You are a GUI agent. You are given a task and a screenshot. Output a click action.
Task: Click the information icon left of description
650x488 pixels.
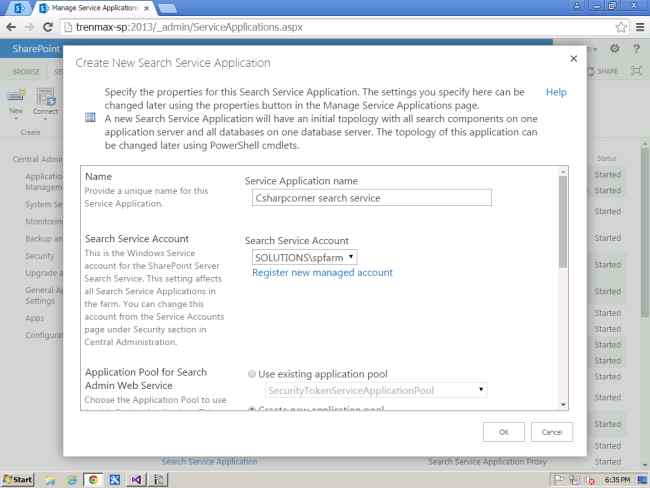tap(90, 118)
